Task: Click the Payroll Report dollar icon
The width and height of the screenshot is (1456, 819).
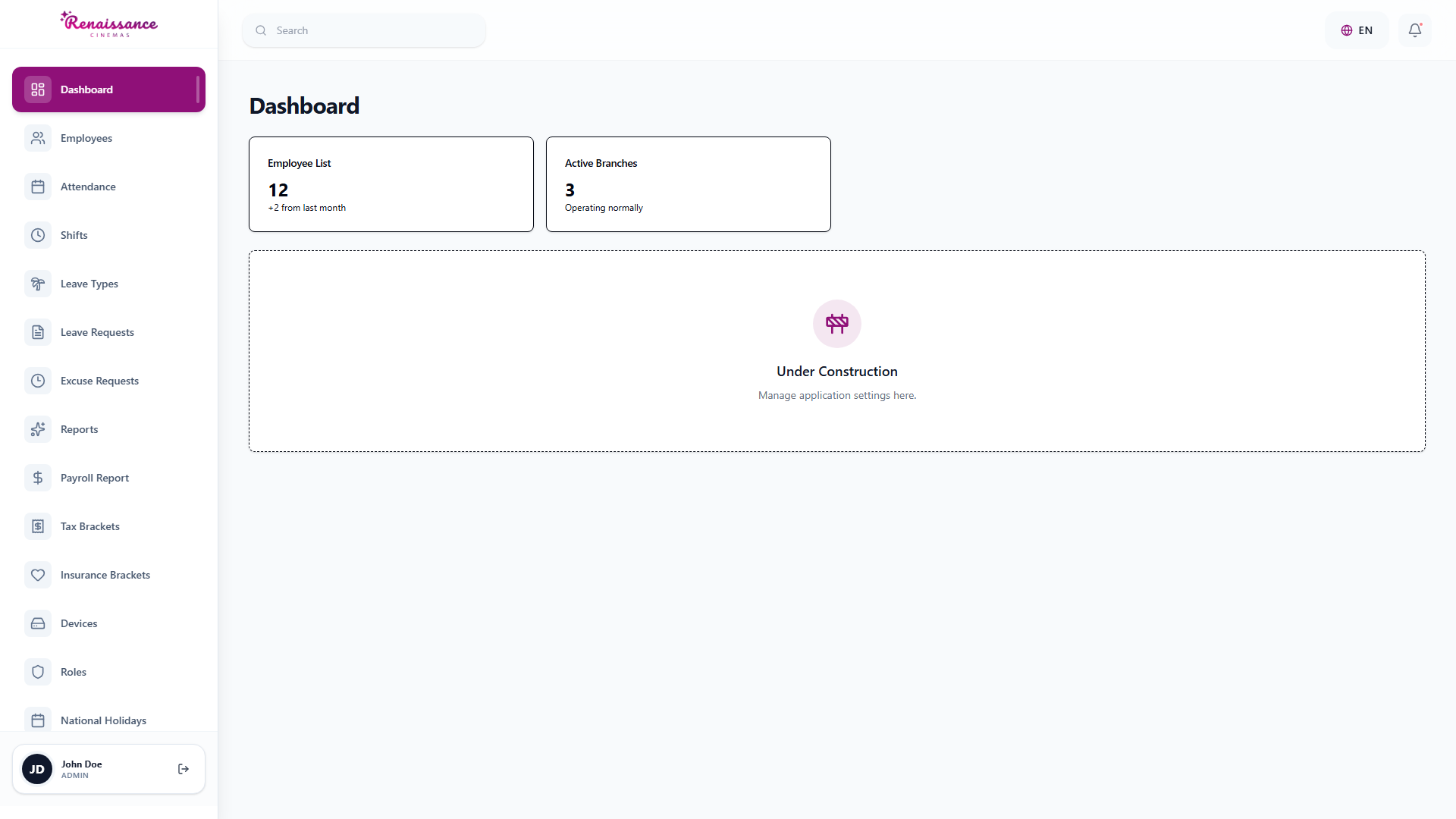Action: (38, 478)
